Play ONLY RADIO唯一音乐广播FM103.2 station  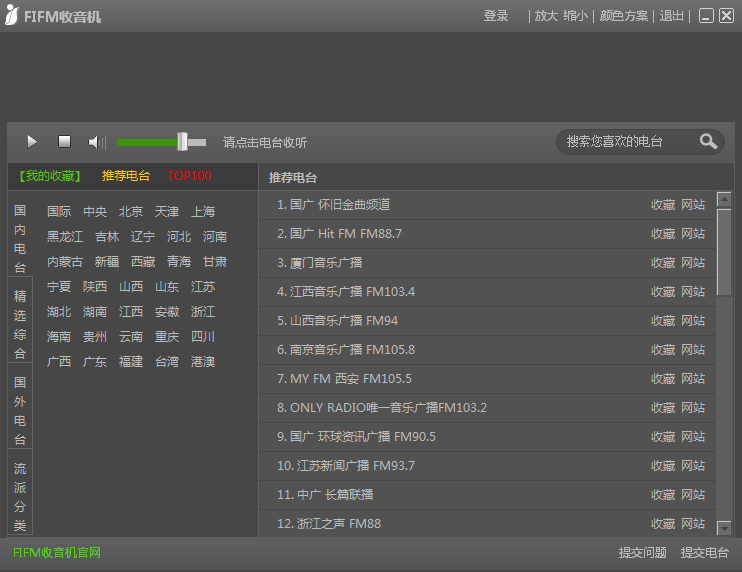(382, 408)
